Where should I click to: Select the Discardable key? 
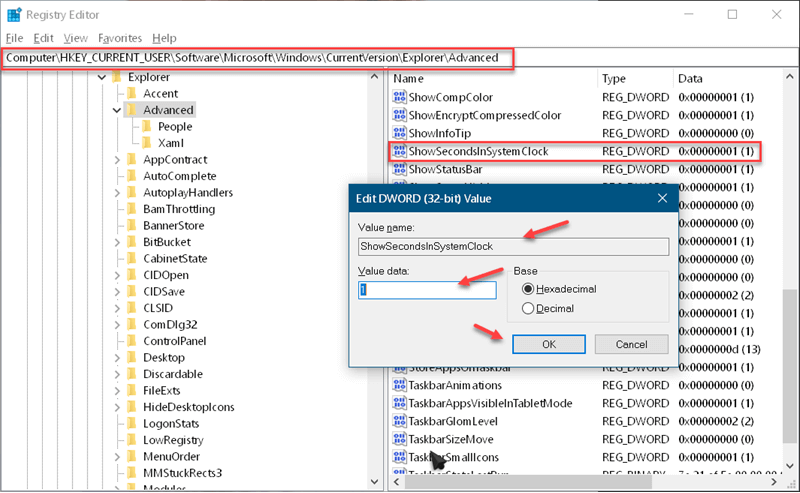[x=172, y=374]
